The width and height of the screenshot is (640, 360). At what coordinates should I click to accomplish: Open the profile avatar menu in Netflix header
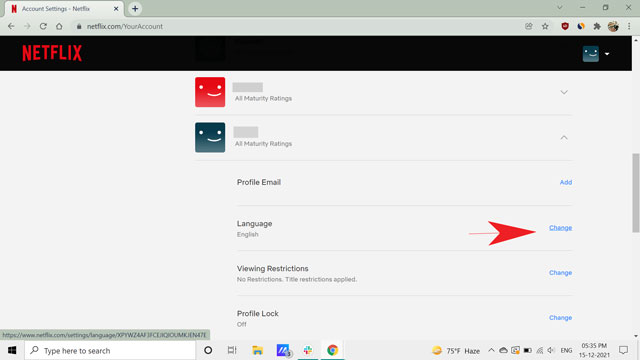(x=590, y=53)
